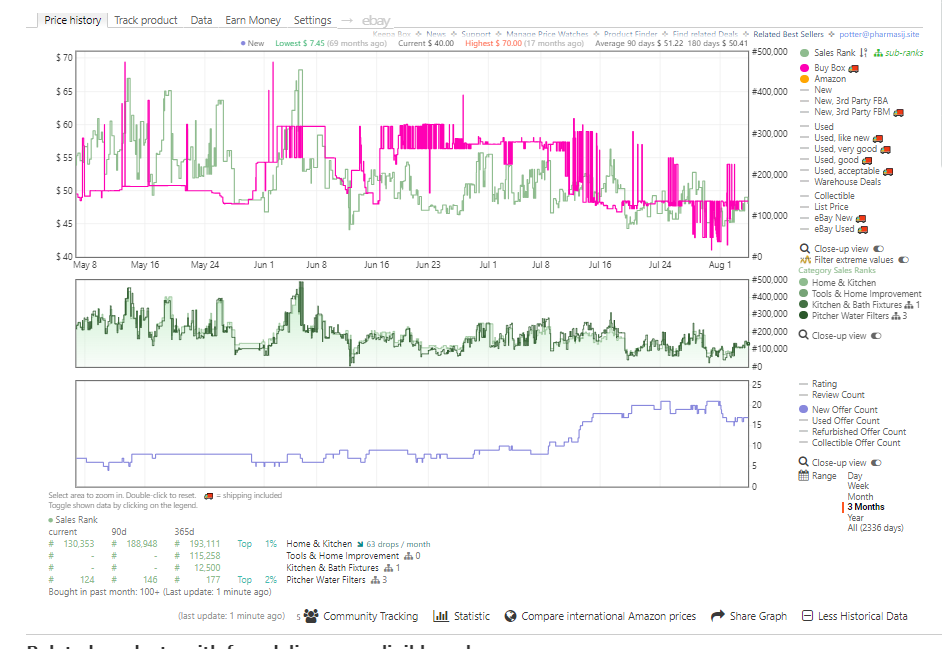Show the Used price line

[824, 127]
